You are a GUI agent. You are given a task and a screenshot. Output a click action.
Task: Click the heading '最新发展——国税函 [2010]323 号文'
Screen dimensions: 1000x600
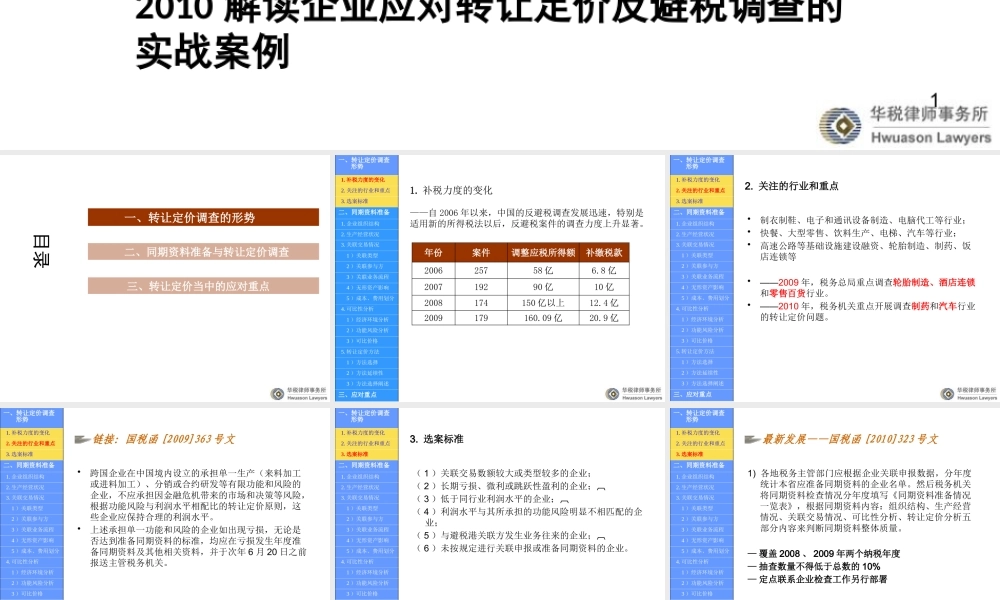(x=849, y=439)
